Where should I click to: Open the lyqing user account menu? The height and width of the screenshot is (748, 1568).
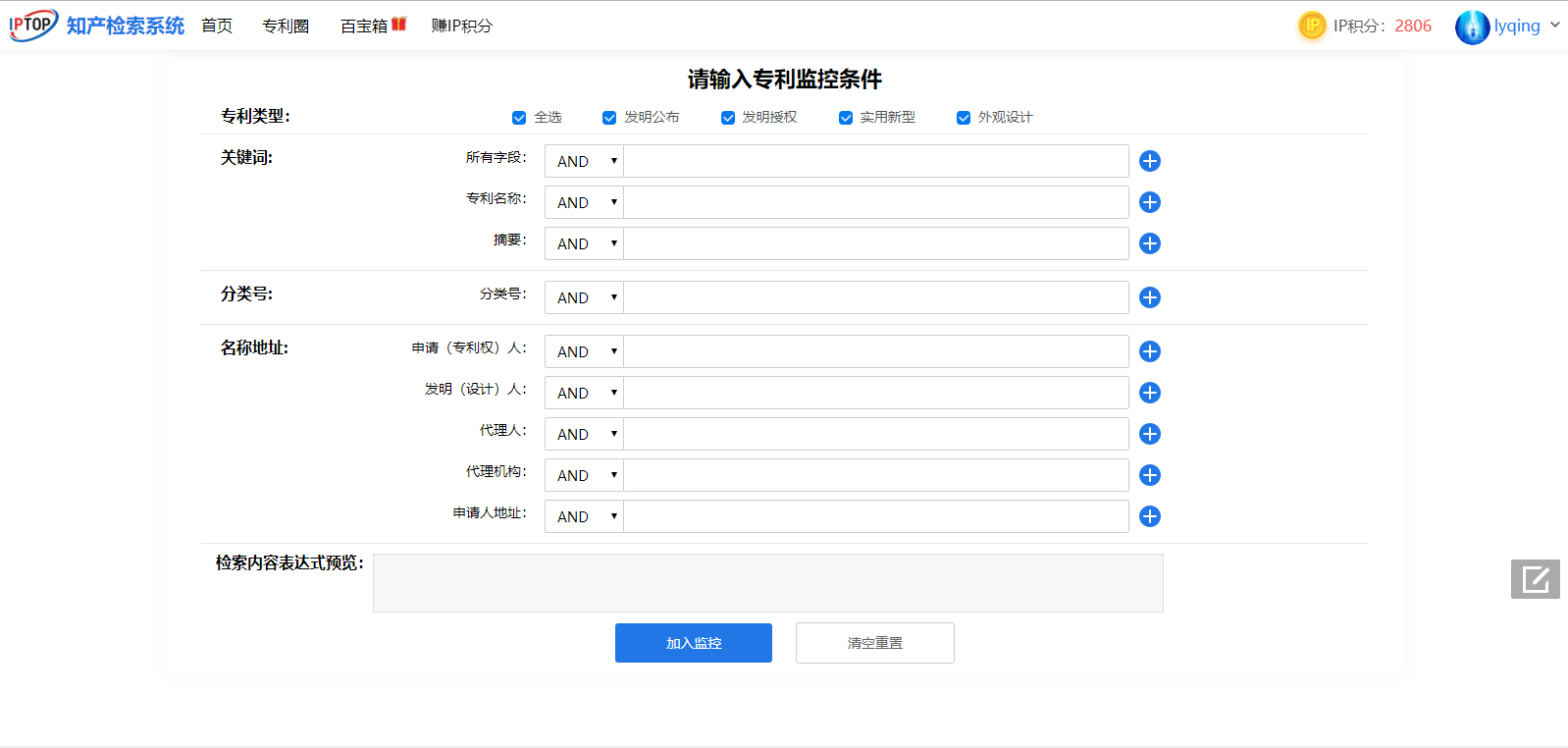coord(1508,27)
